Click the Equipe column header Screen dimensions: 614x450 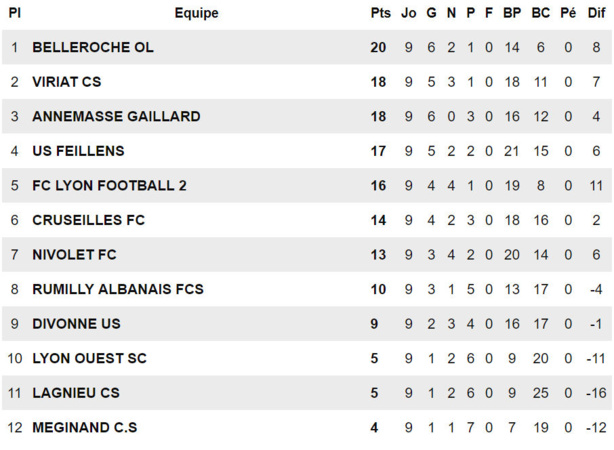point(196,13)
